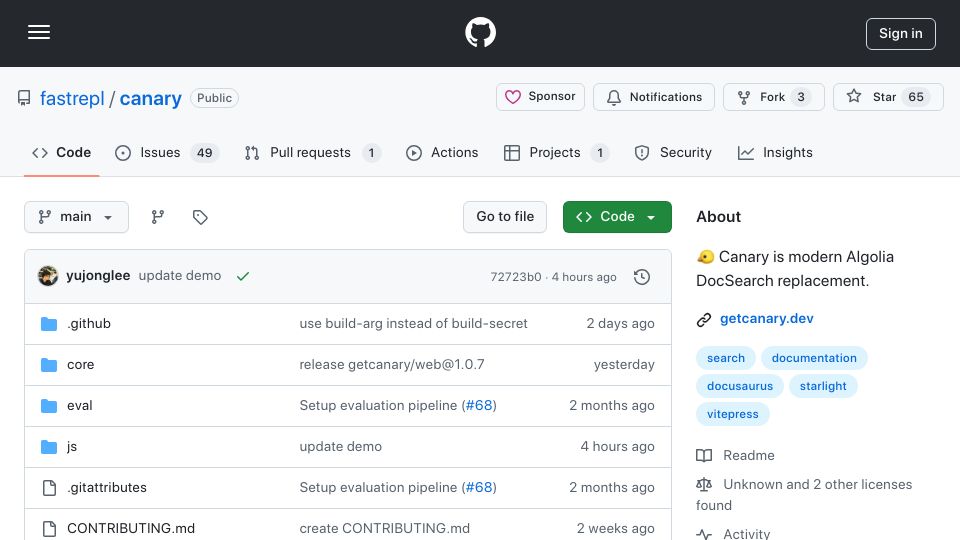Click the Readme book icon
Screen dimensions: 960x540
[x=704, y=456]
